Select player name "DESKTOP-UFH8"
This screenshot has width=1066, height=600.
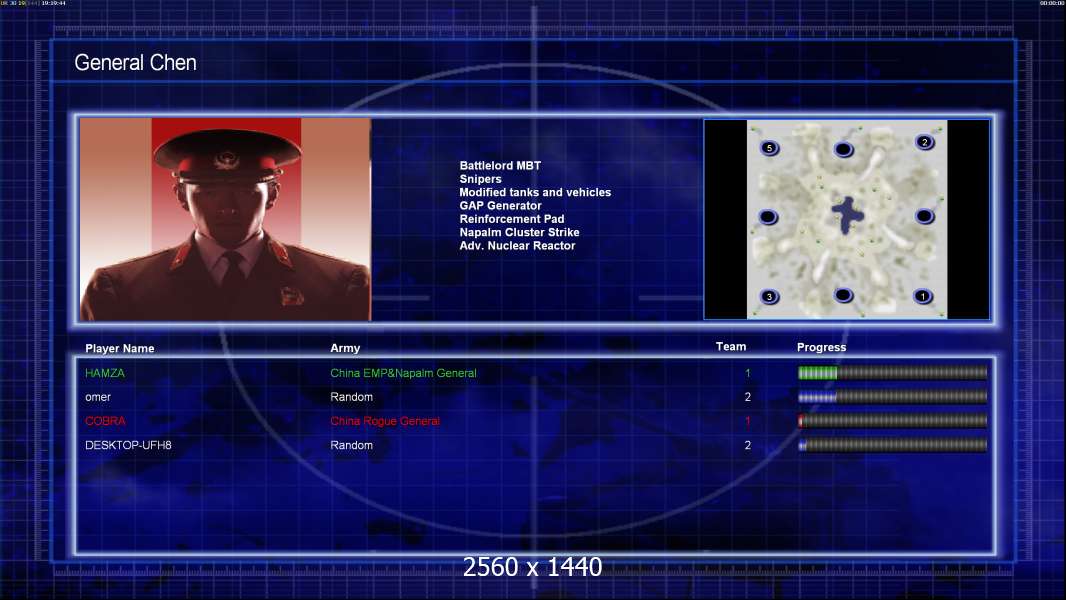coord(128,446)
